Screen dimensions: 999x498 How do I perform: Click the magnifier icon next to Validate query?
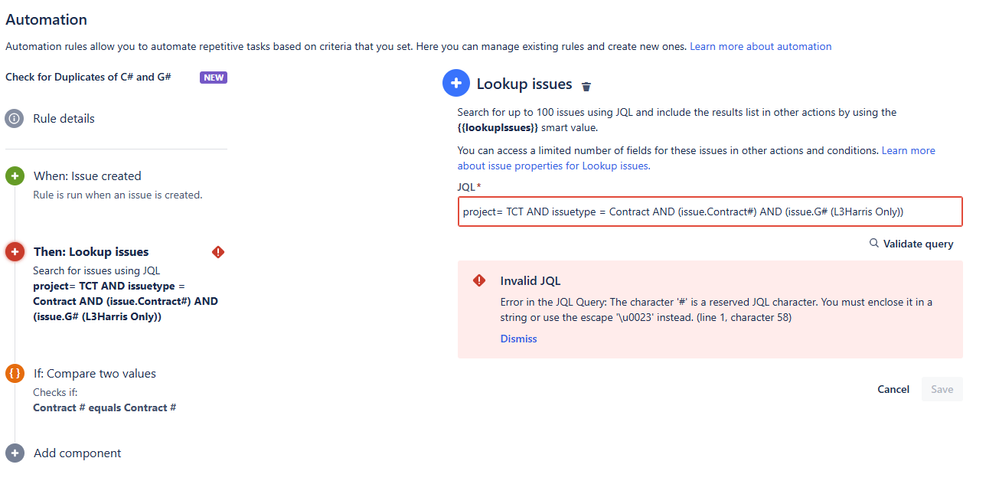pos(874,243)
